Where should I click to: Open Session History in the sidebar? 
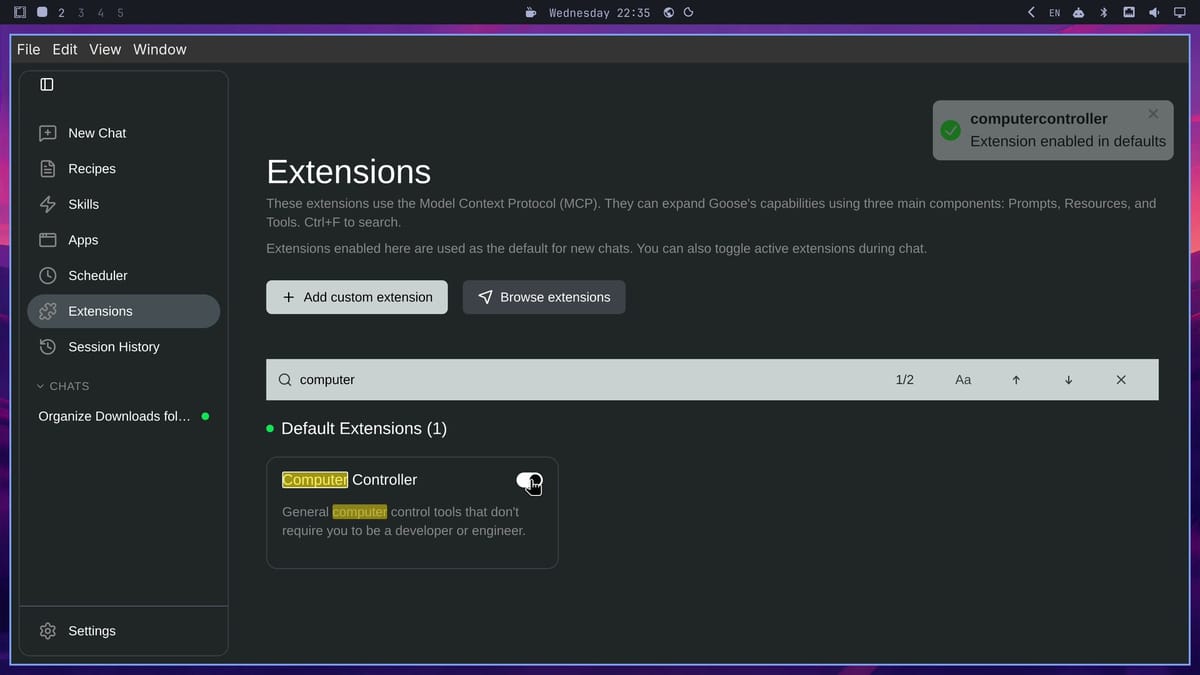pos(123,347)
